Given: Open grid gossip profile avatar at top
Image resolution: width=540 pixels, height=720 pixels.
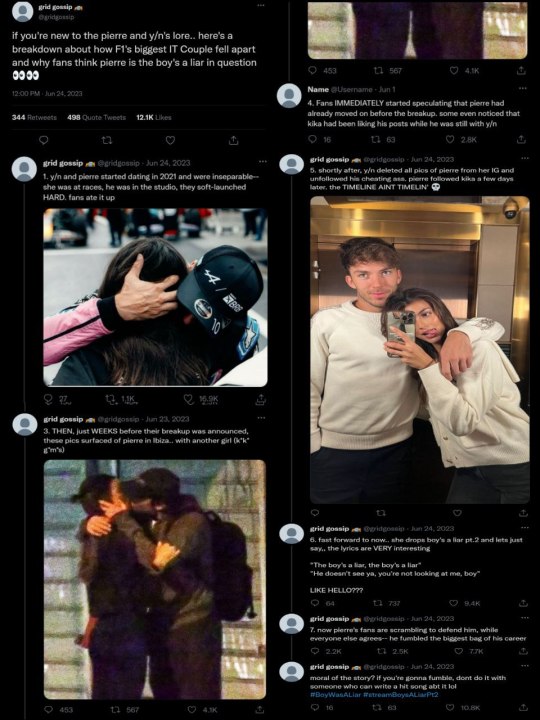Looking at the screenshot, I should (22, 11).
